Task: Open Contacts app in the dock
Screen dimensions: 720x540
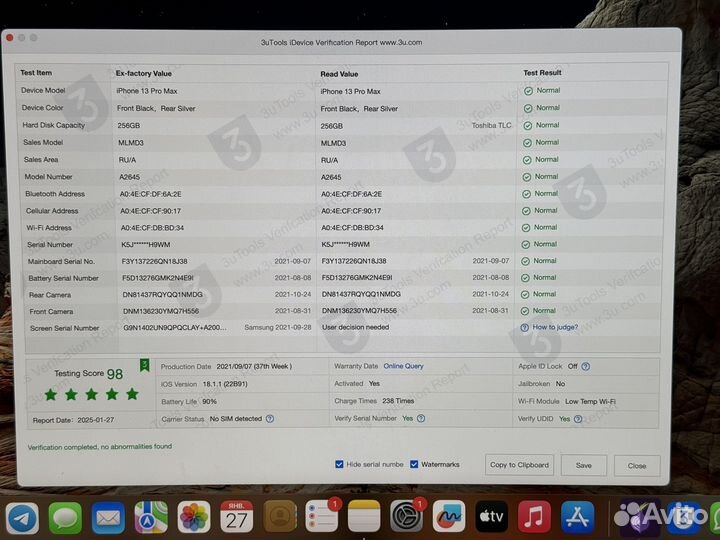Action: coord(279,517)
